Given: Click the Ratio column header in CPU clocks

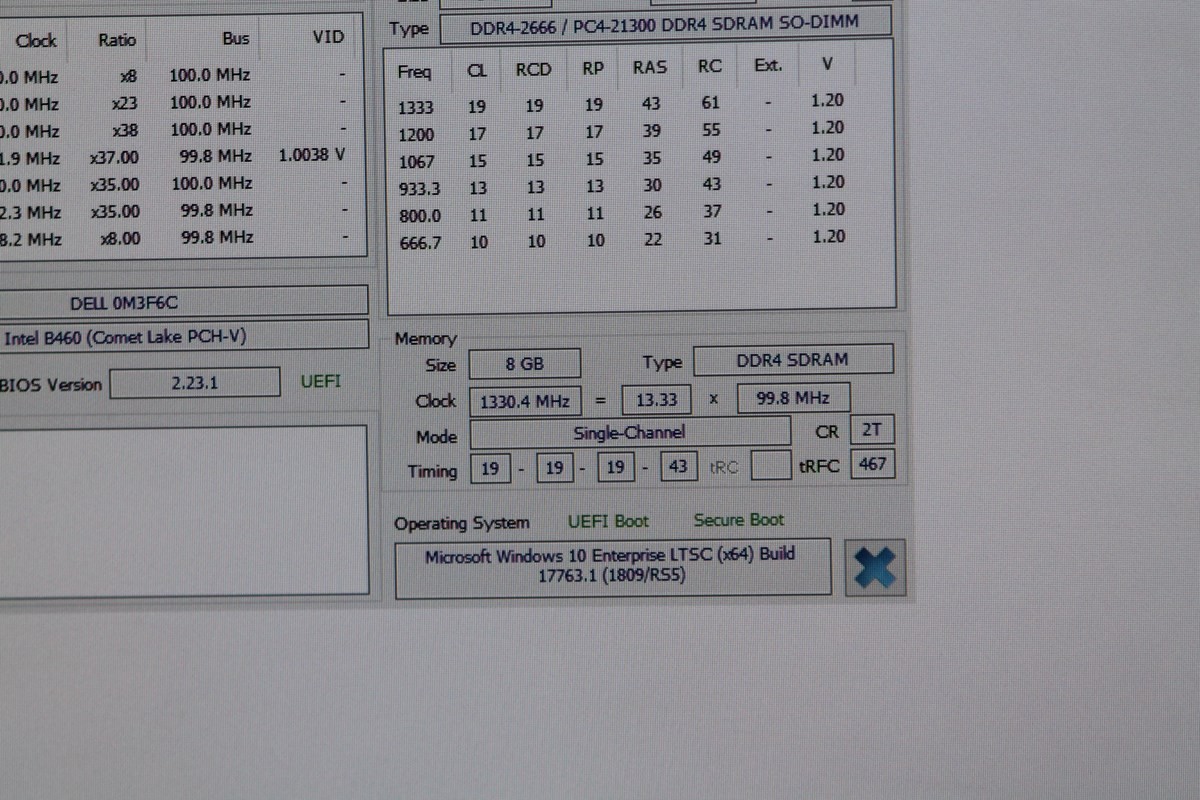Looking at the screenshot, I should [x=117, y=40].
